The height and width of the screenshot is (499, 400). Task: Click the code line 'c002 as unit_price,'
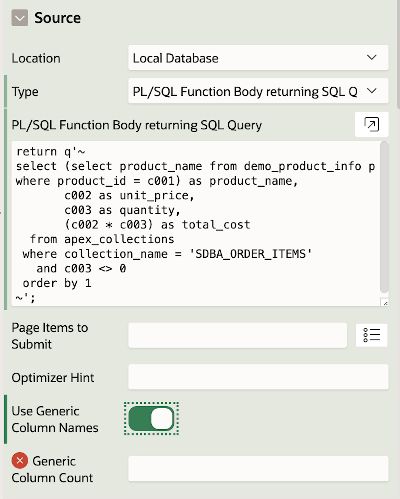[x=129, y=195]
